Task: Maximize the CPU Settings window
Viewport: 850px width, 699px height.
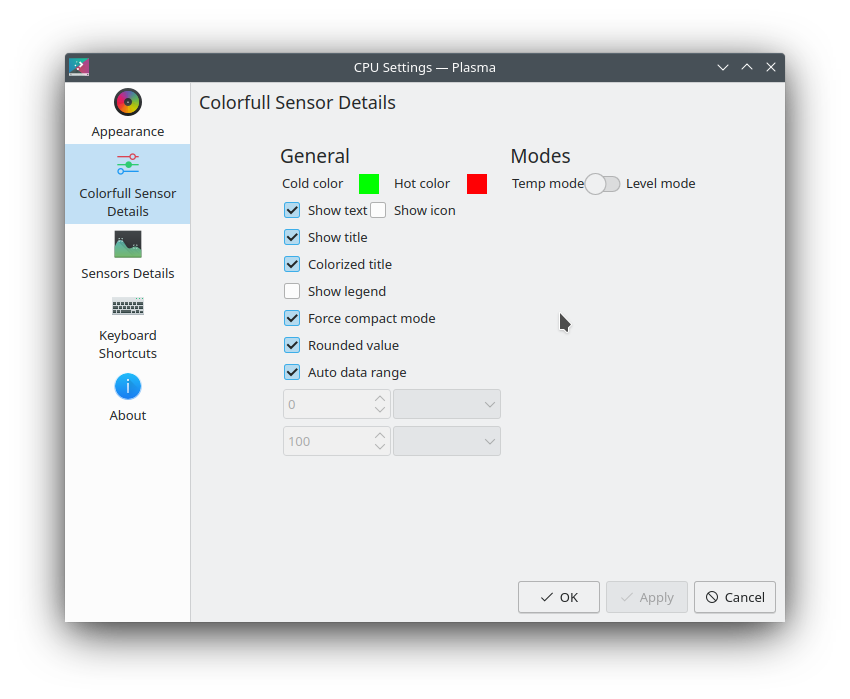Action: tap(747, 67)
